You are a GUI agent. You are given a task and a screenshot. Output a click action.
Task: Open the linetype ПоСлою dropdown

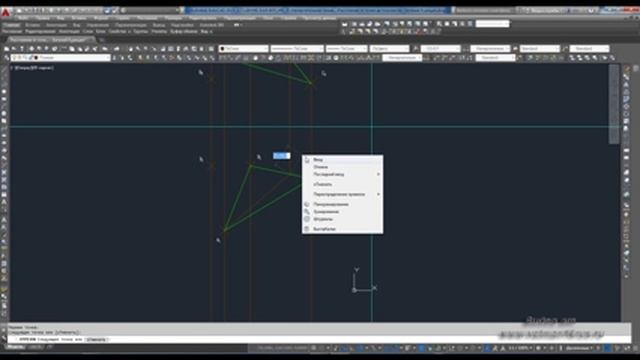pyautogui.click(x=297, y=49)
